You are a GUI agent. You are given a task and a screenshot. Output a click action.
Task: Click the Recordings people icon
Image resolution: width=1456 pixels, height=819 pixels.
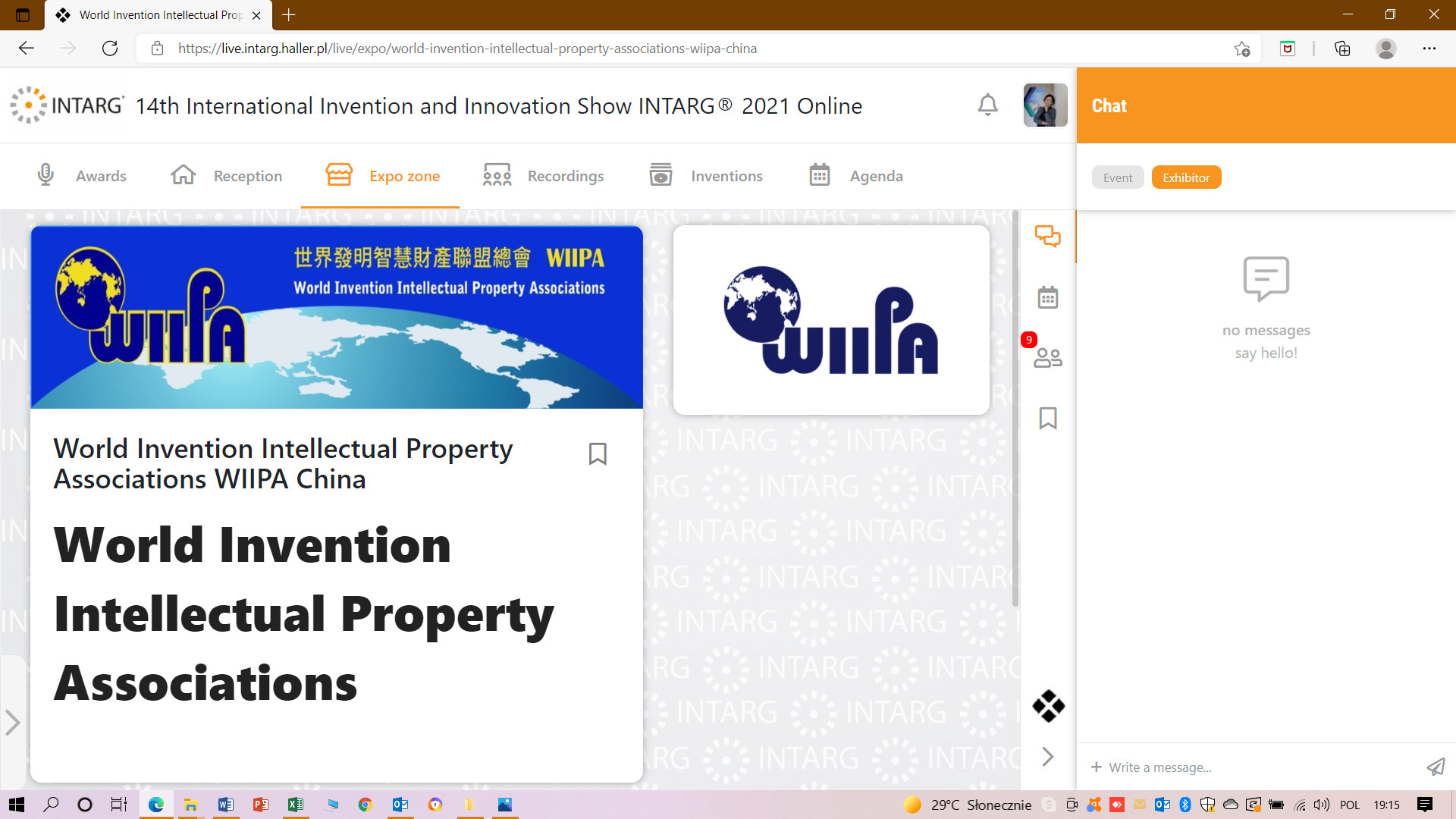[x=497, y=175]
